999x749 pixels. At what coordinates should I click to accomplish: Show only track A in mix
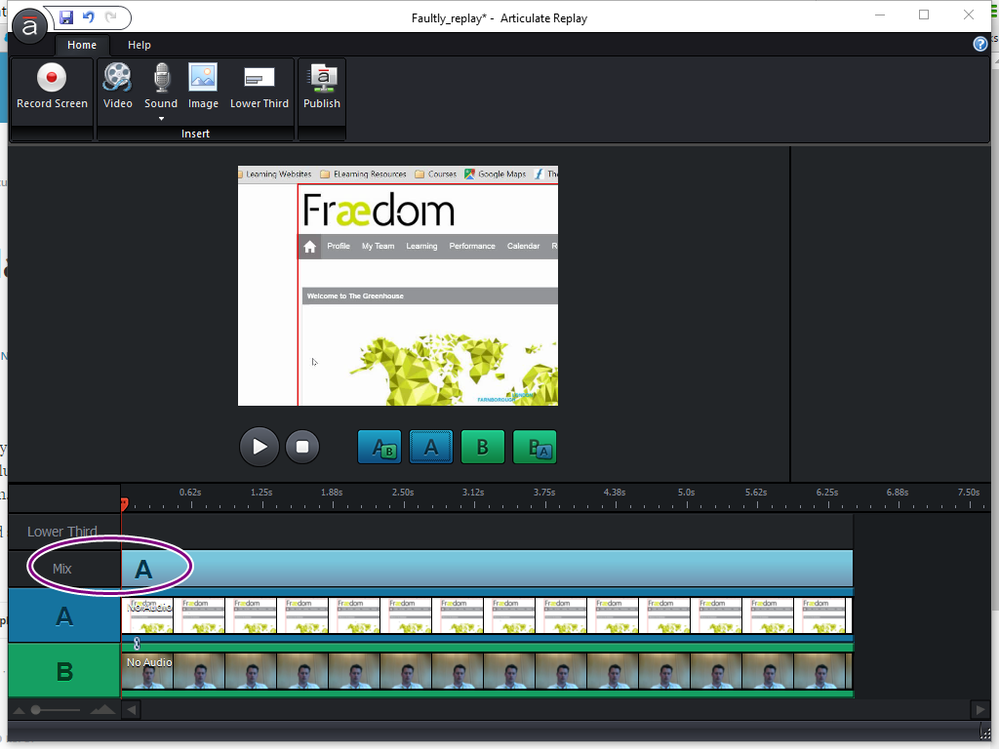(x=431, y=447)
